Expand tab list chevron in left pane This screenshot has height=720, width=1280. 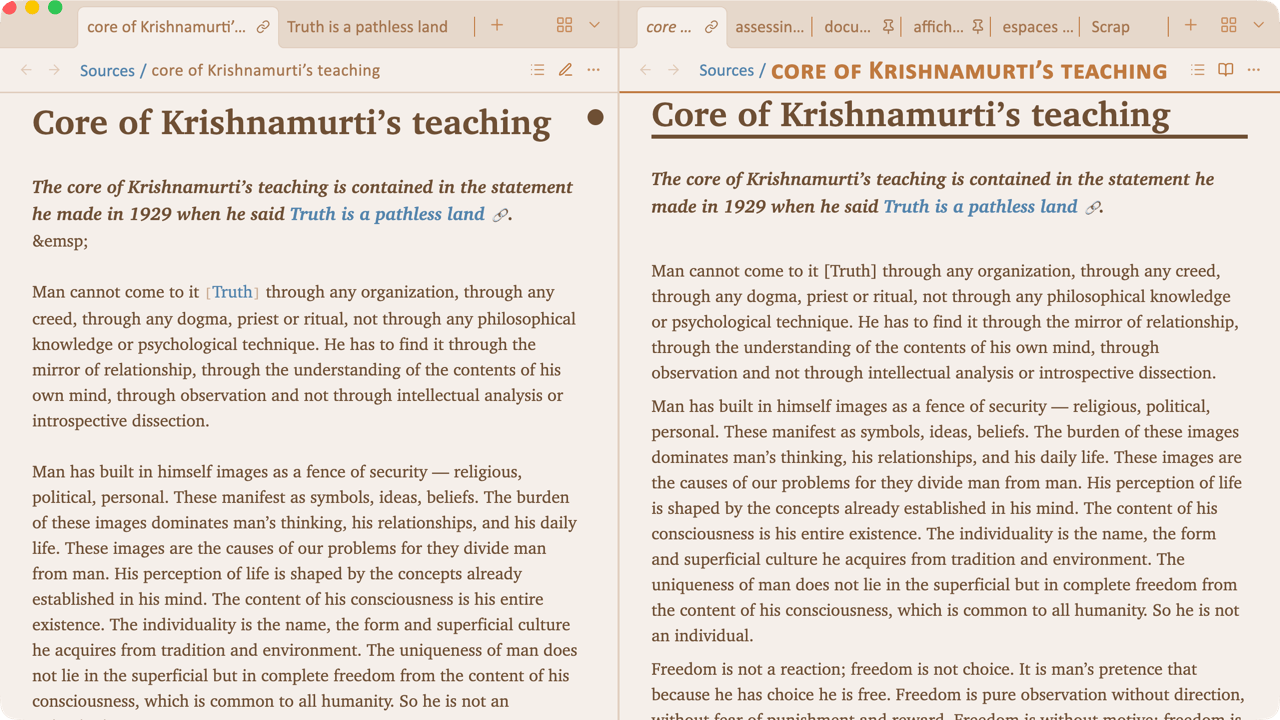(x=594, y=26)
